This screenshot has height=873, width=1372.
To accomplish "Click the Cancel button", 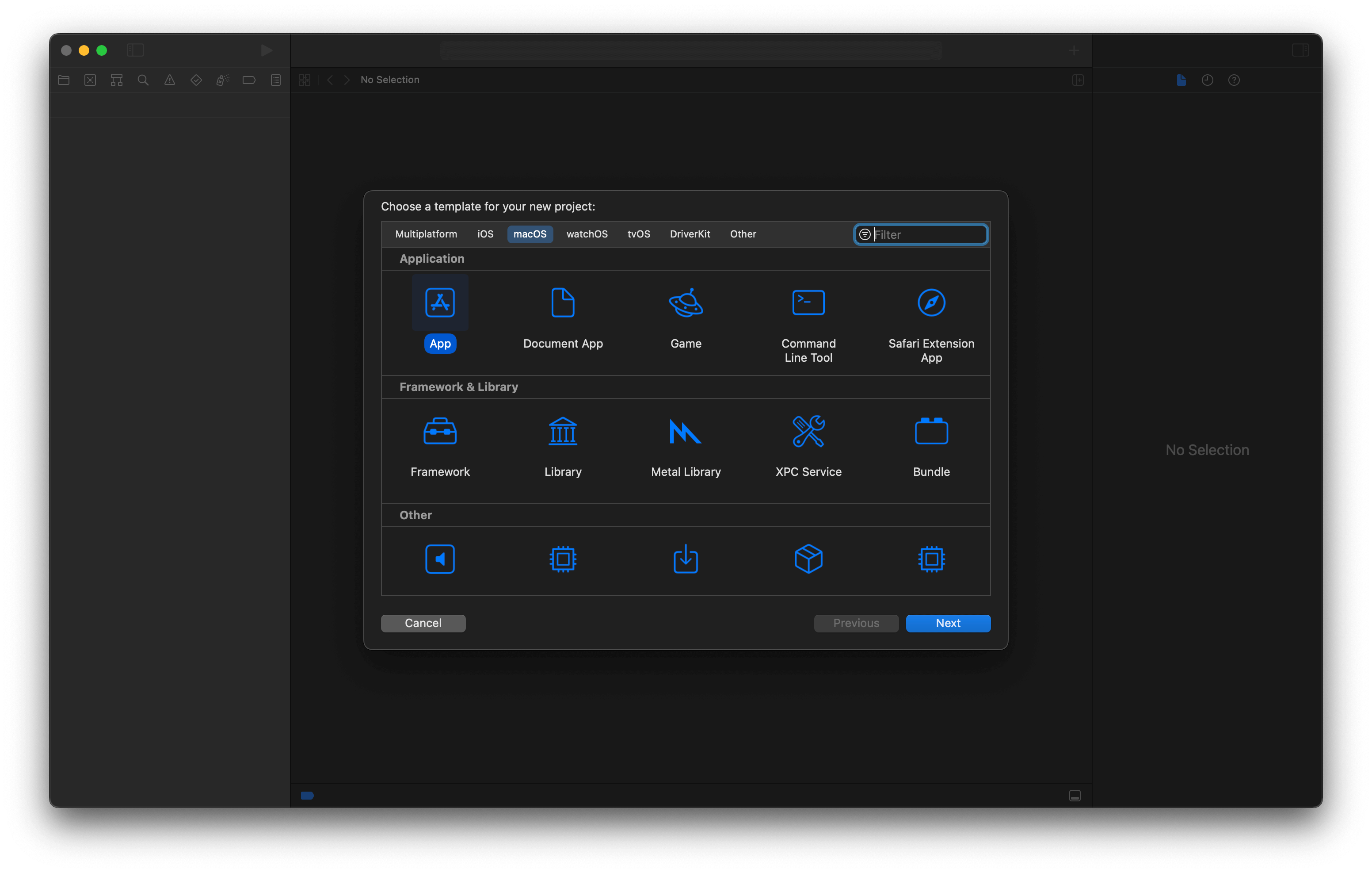I will tap(423, 623).
